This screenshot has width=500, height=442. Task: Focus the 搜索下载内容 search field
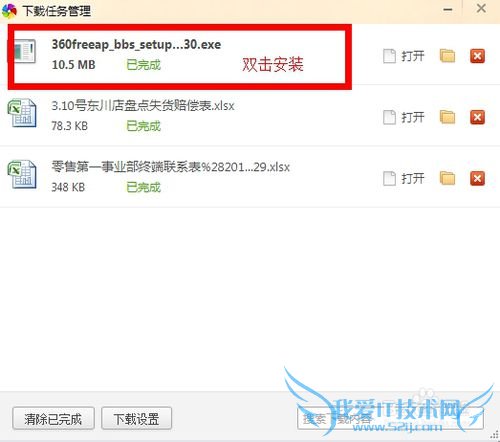tap(390, 419)
